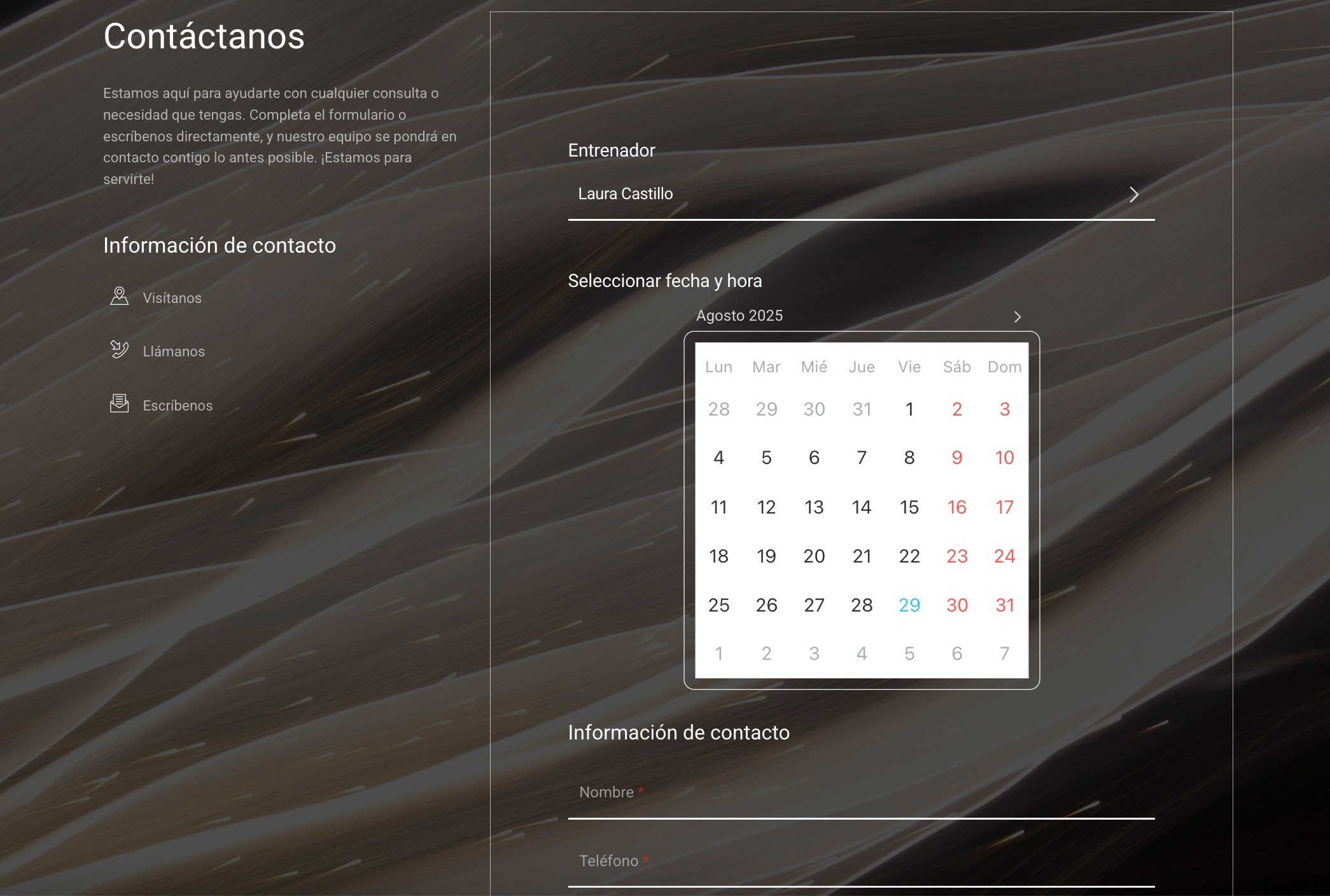Select Monday August 4 date
This screenshot has width=1330, height=896.
tap(718, 458)
